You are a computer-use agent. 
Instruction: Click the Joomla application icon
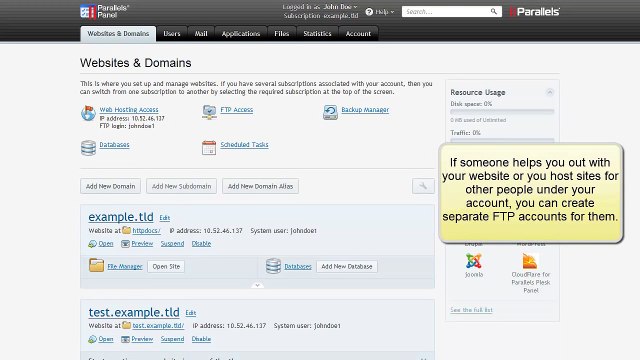[474, 261]
